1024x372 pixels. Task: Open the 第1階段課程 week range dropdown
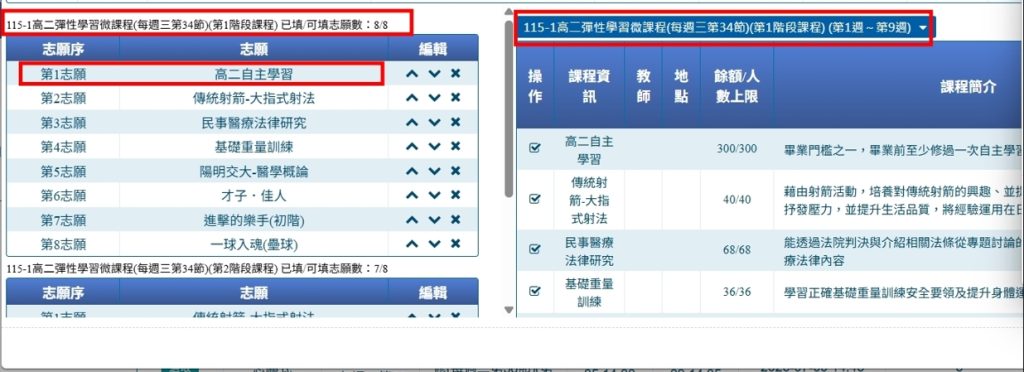point(725,28)
